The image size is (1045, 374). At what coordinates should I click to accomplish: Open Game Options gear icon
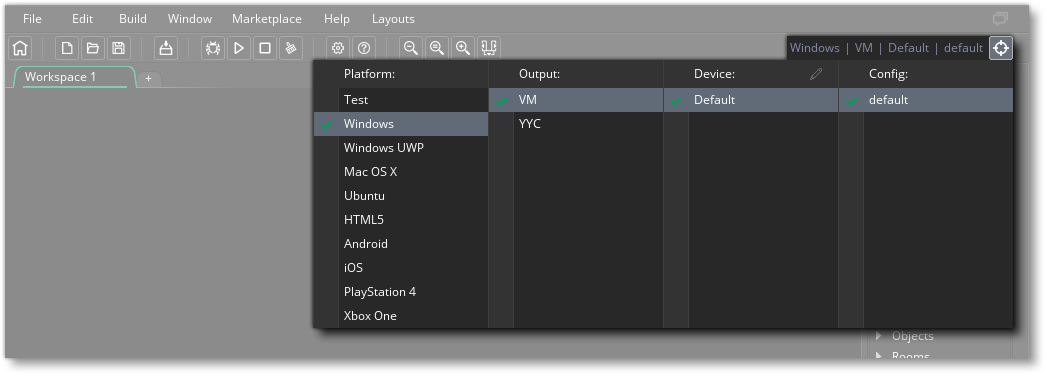coord(338,48)
